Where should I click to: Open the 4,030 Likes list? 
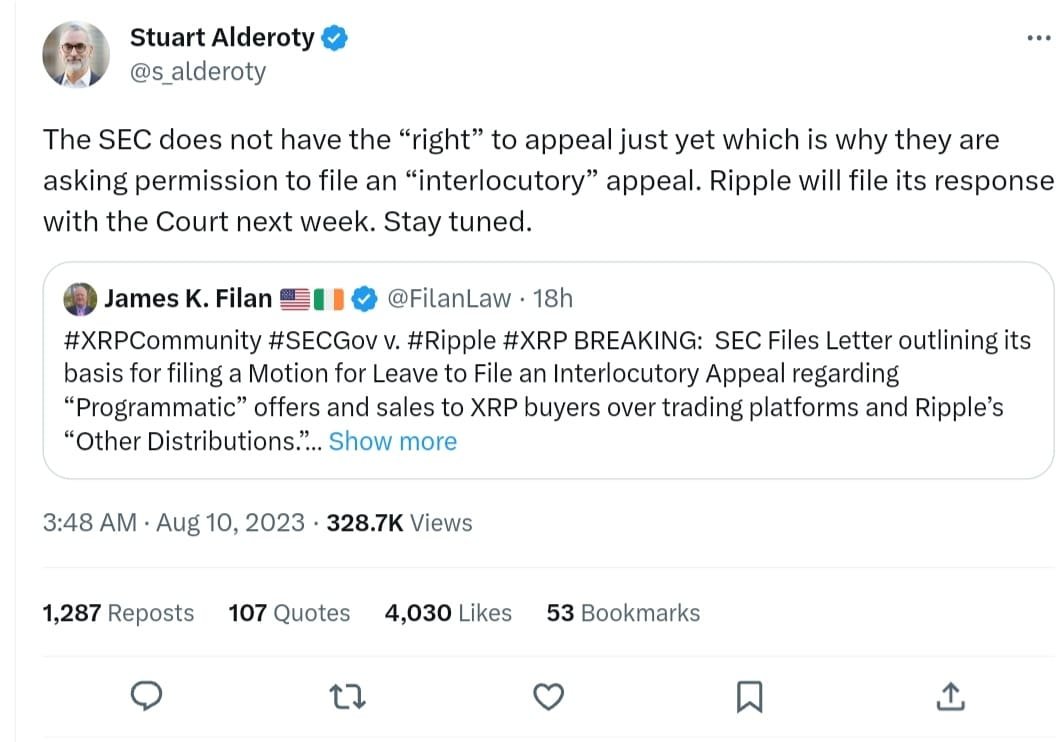[x=448, y=613]
